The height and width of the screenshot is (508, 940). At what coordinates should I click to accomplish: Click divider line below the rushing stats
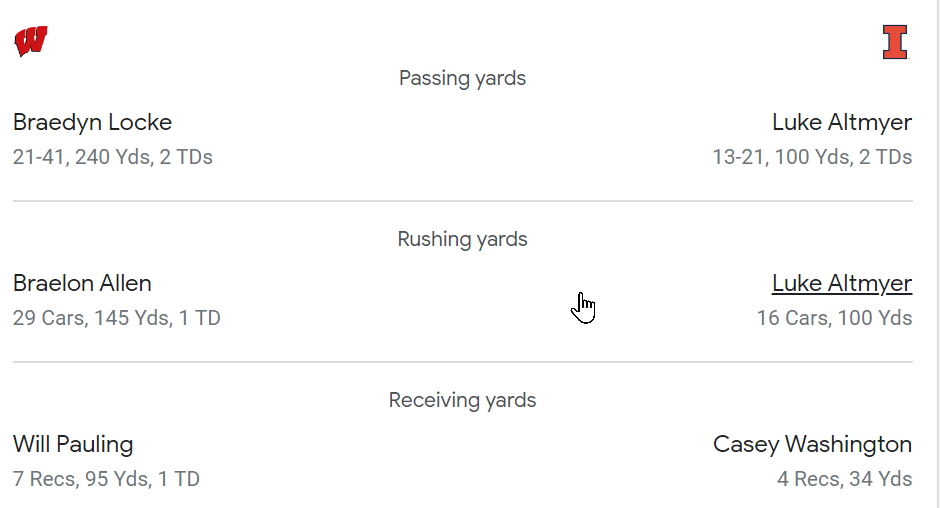[x=462, y=362]
